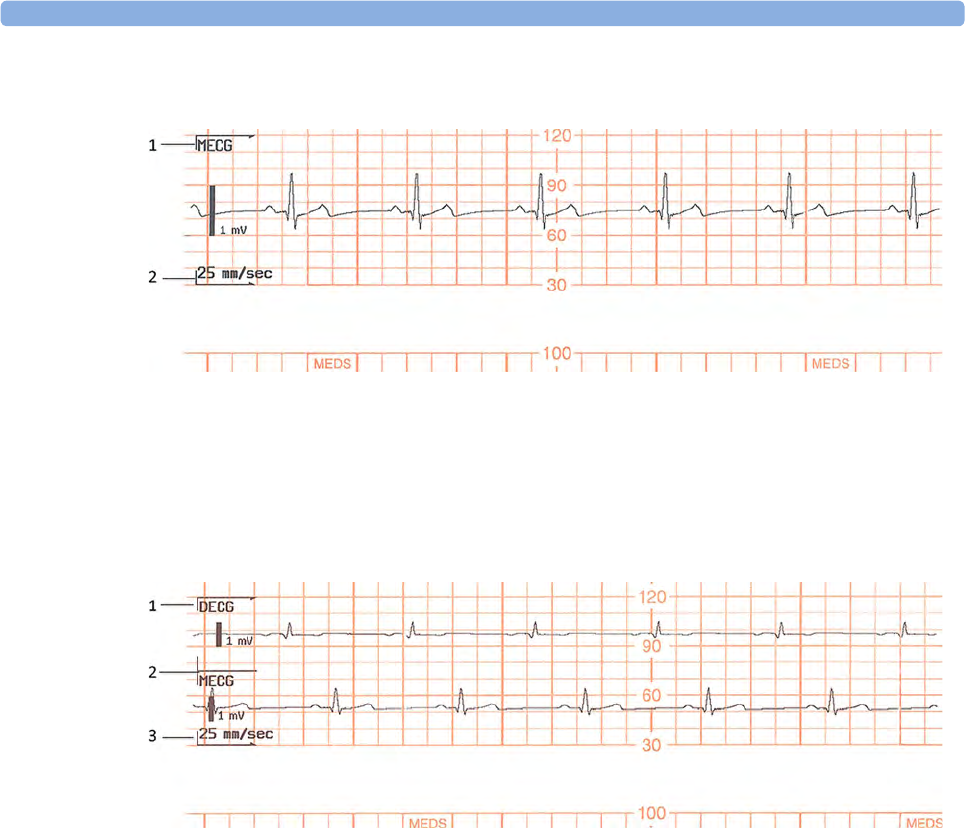Select the 1 mV text beside the lower MECG trace
The height and width of the screenshot is (828, 965).
click(x=231, y=716)
